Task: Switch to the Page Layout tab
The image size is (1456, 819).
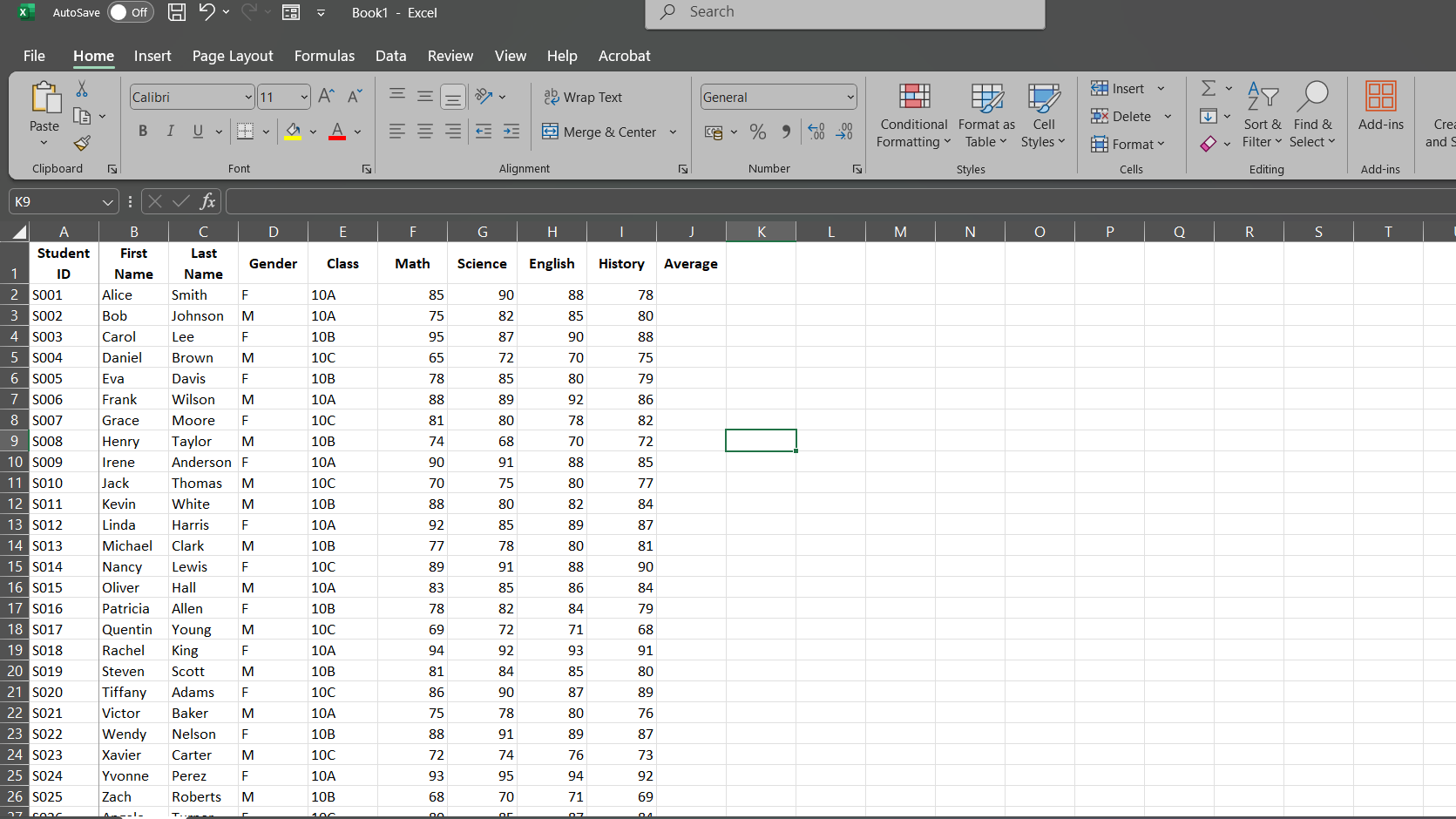Action: pyautogui.click(x=233, y=56)
